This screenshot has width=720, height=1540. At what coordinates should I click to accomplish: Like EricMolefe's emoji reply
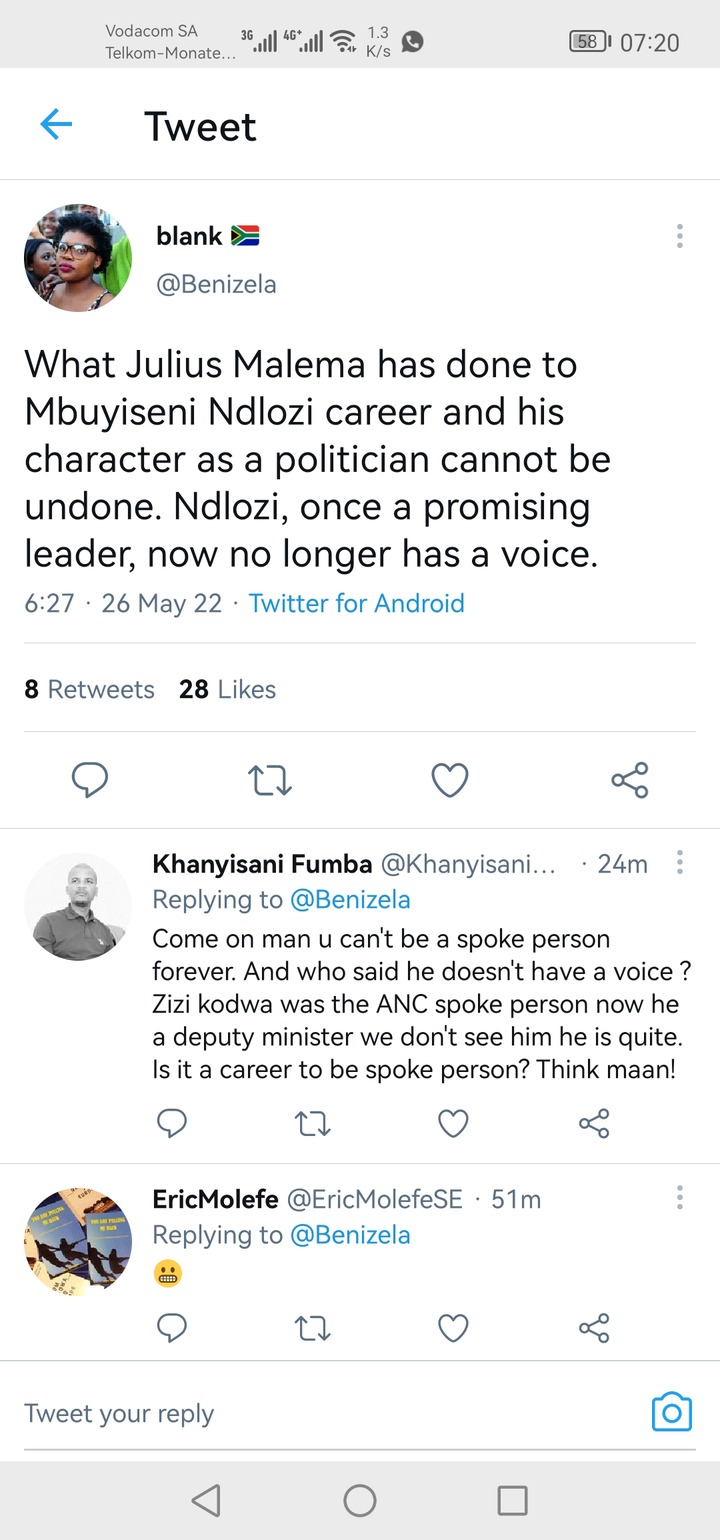coord(453,1328)
